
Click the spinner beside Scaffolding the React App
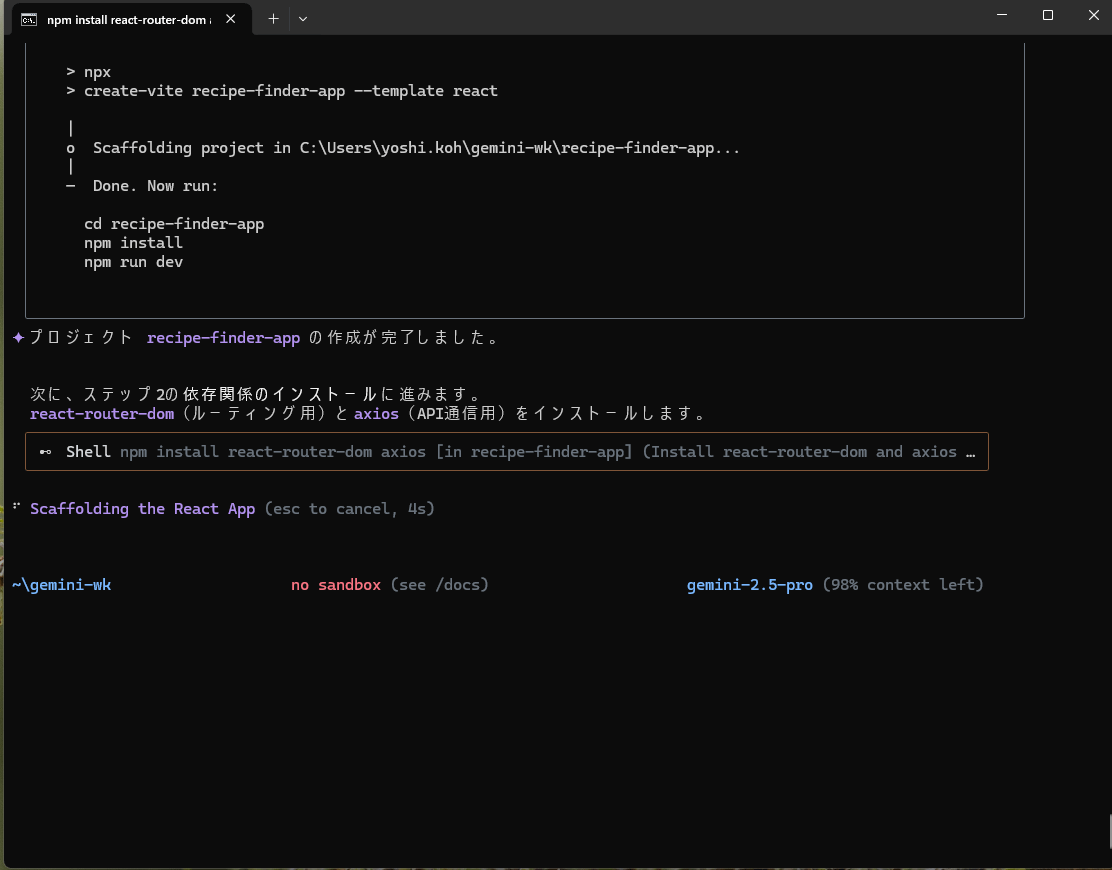pyautogui.click(x=17, y=508)
